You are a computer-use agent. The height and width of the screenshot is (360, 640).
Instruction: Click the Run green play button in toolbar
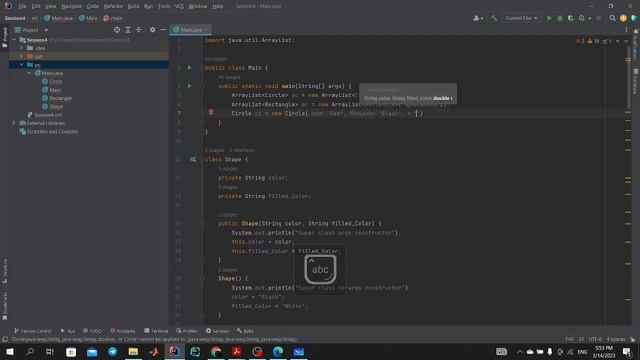(x=549, y=18)
